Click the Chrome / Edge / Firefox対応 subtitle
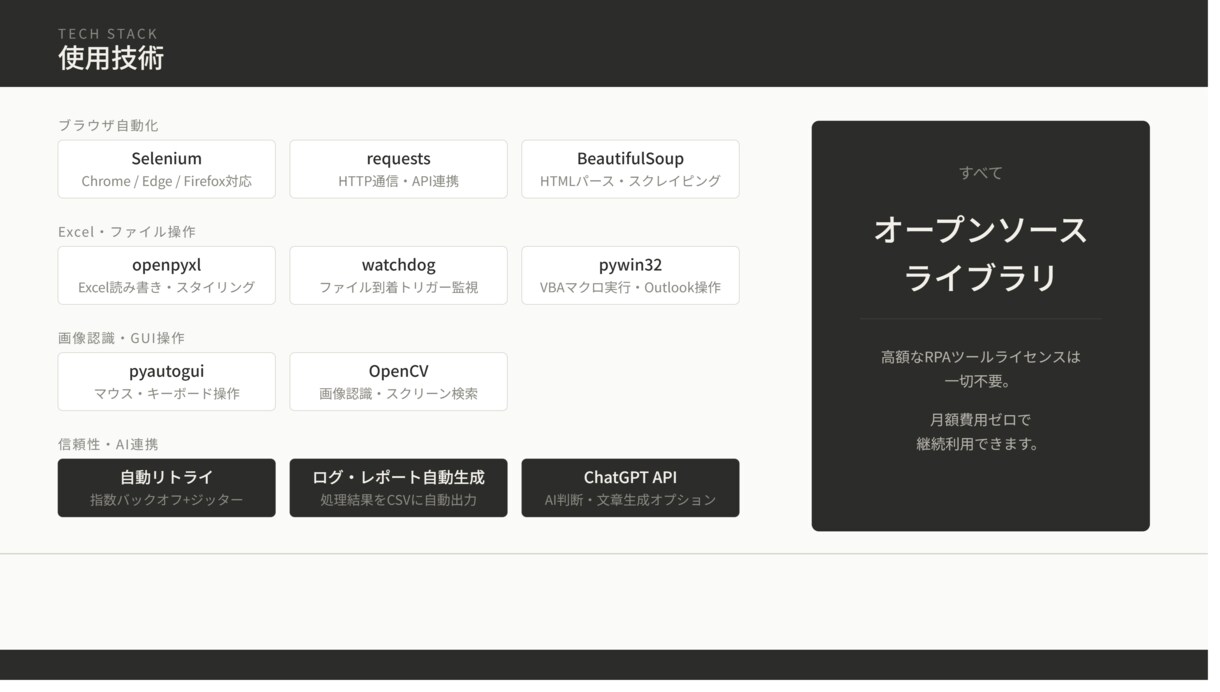This screenshot has width=1220, height=692. coord(168,183)
